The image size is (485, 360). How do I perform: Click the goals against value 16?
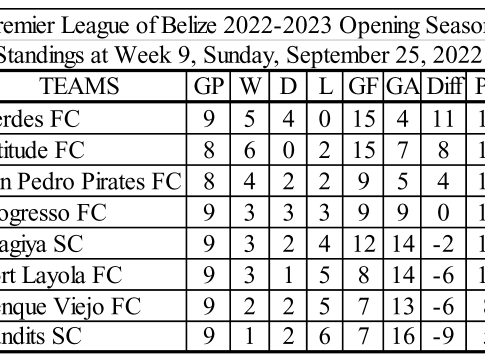click(402, 336)
